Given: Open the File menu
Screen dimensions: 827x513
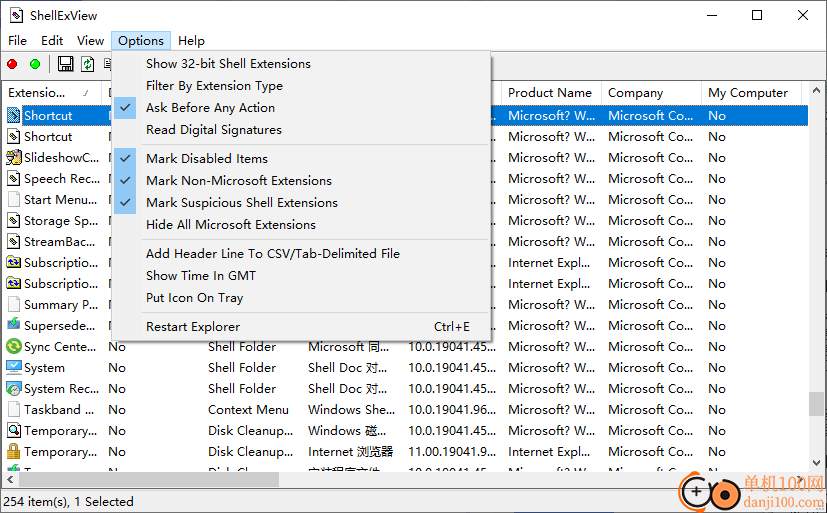Looking at the screenshot, I should (17, 41).
